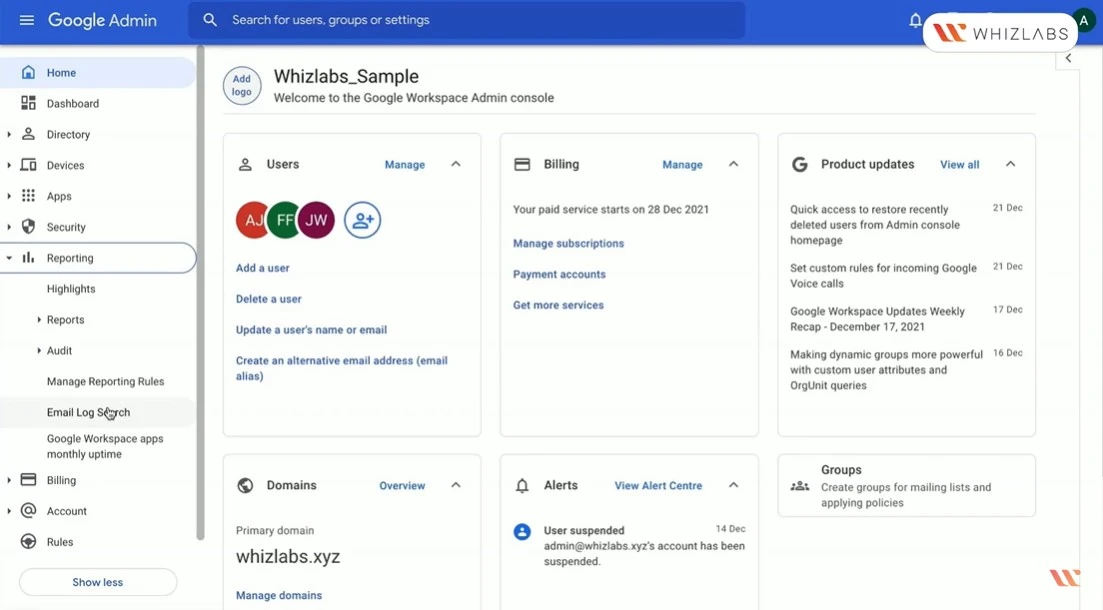Click the Add logo button
Image resolution: width=1103 pixels, height=610 pixels.
click(241, 85)
